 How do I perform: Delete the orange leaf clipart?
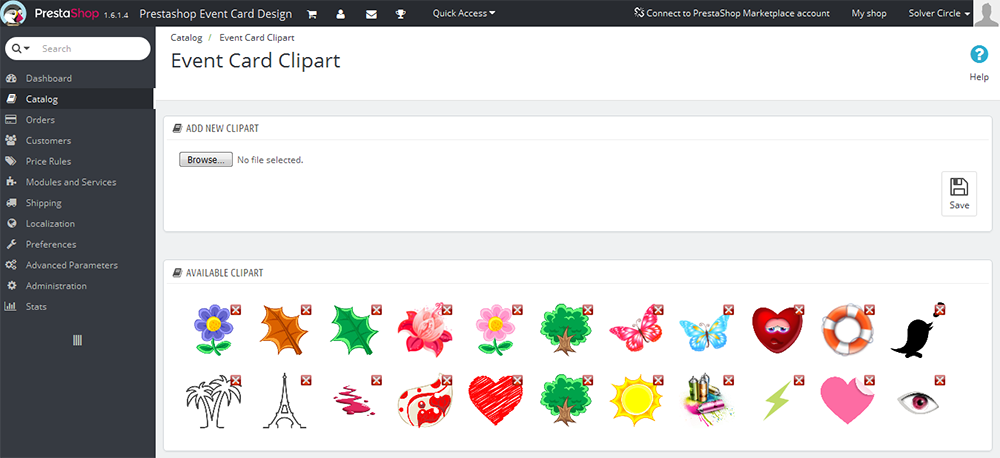(306, 309)
